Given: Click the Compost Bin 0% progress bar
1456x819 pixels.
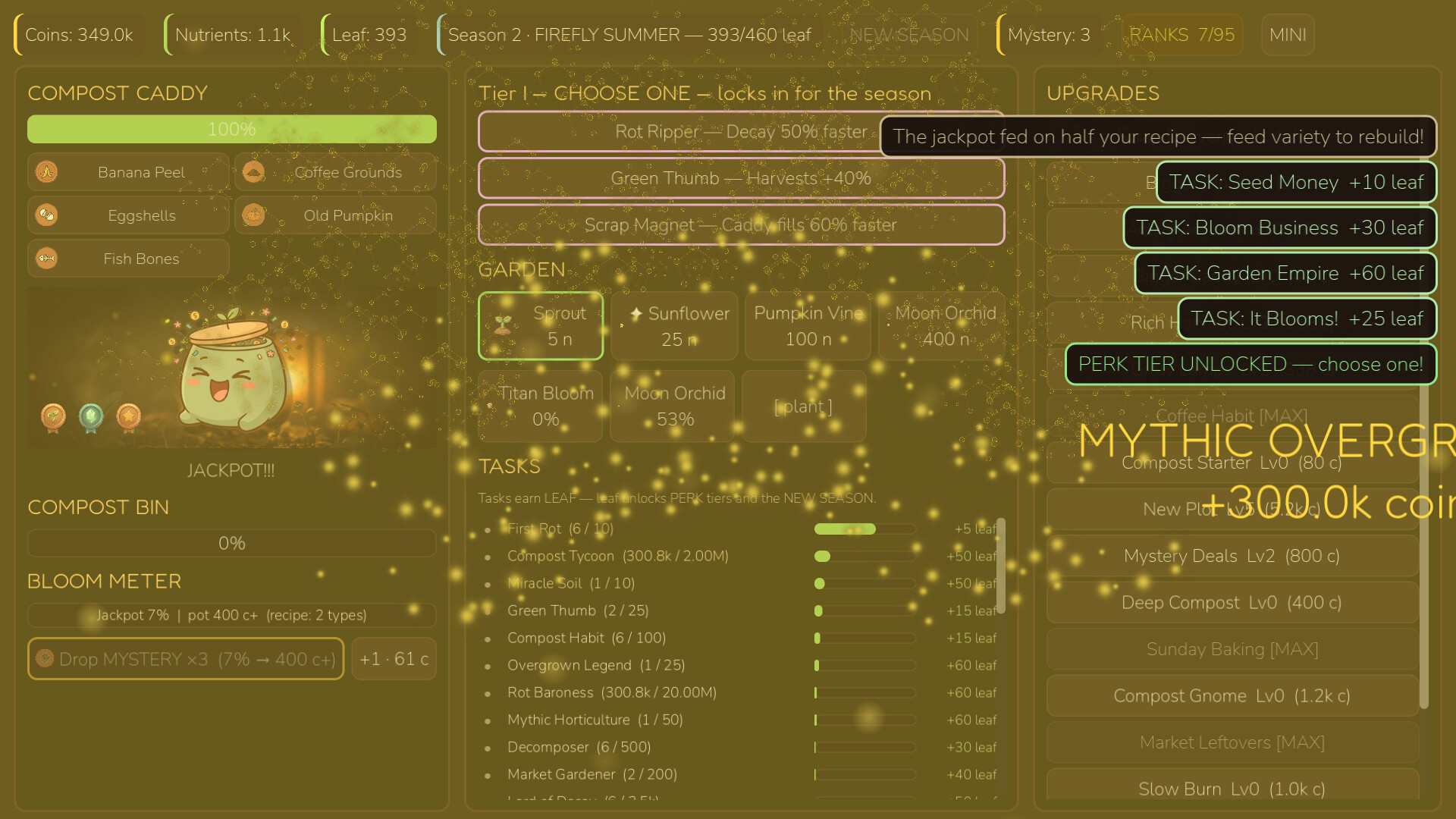Looking at the screenshot, I should (232, 543).
